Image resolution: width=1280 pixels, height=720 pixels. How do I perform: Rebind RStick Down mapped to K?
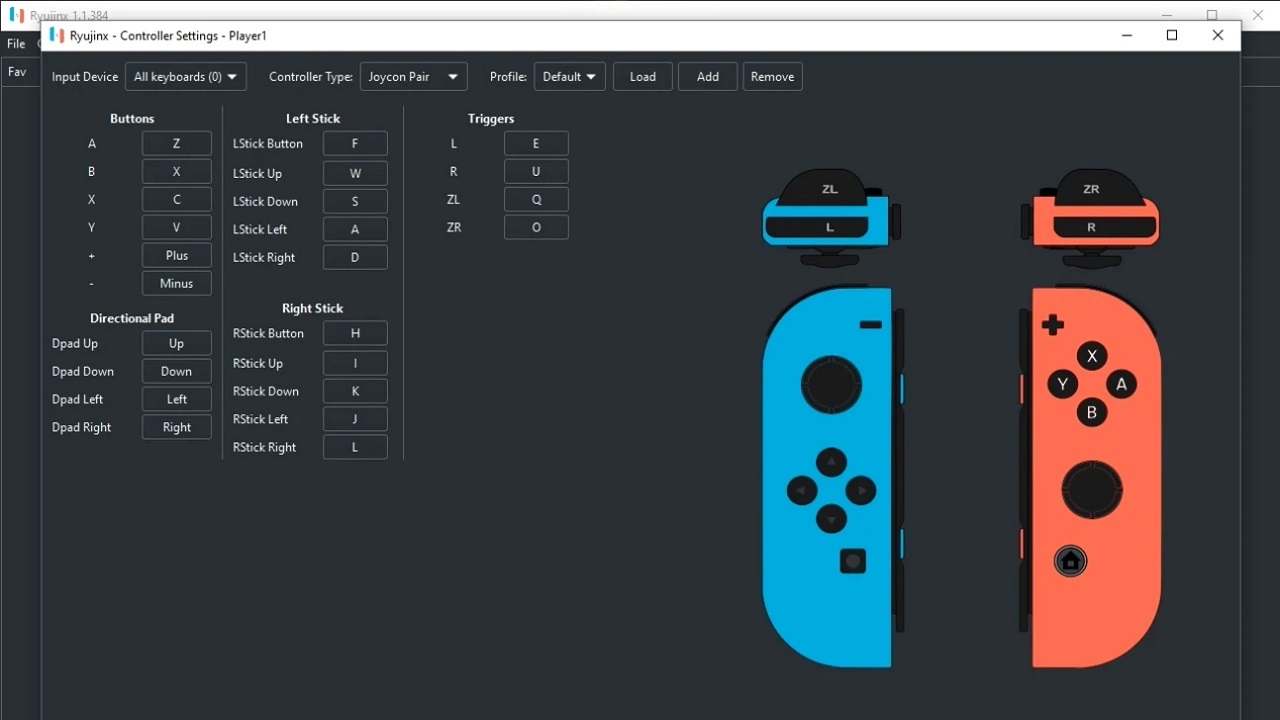click(355, 392)
